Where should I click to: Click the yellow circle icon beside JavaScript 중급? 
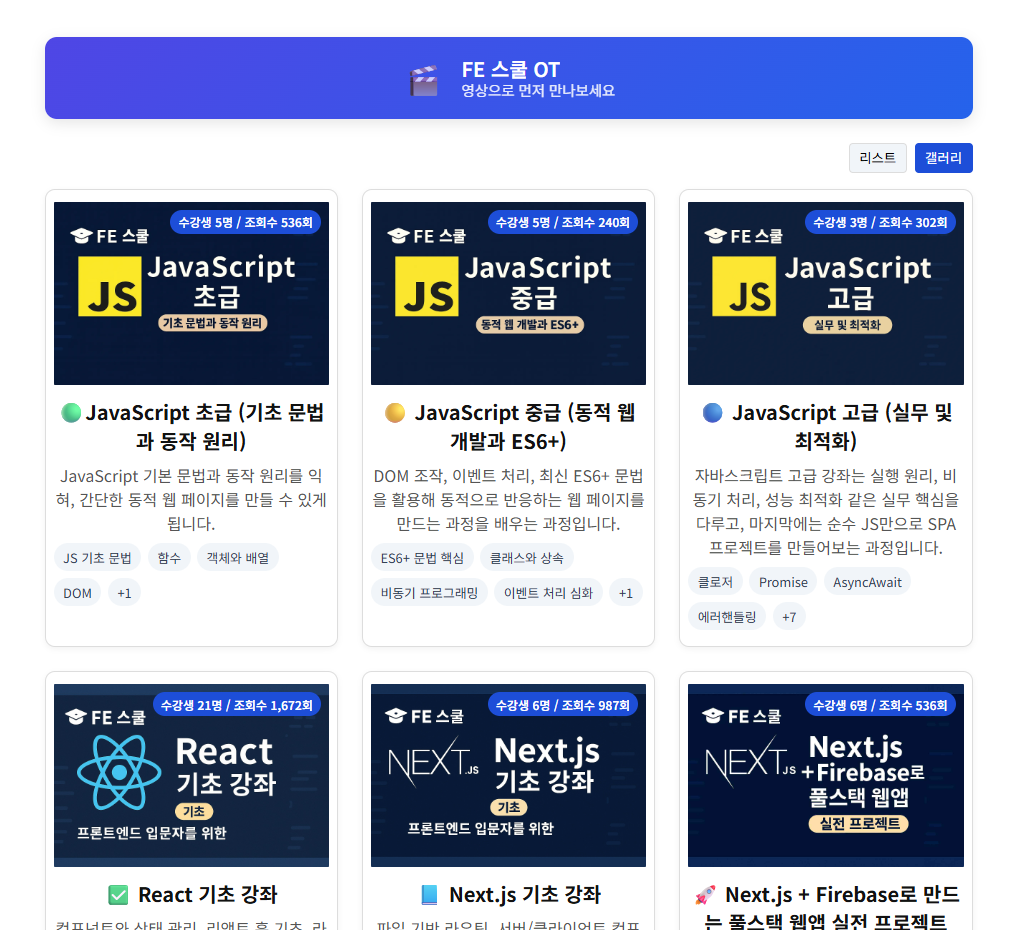click(394, 413)
